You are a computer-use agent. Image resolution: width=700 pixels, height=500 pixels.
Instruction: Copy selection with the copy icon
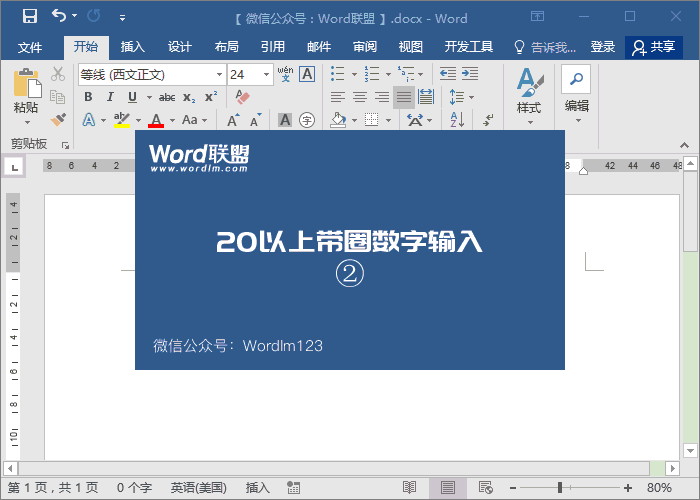point(58,97)
